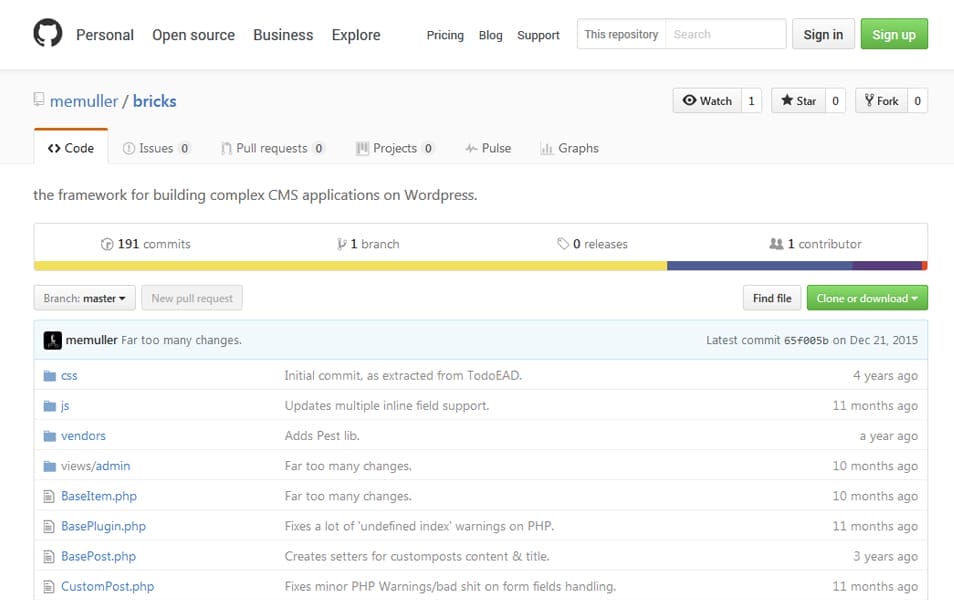954x600 pixels.
Task: Open the memuller owner link in the title
Action: point(84,101)
